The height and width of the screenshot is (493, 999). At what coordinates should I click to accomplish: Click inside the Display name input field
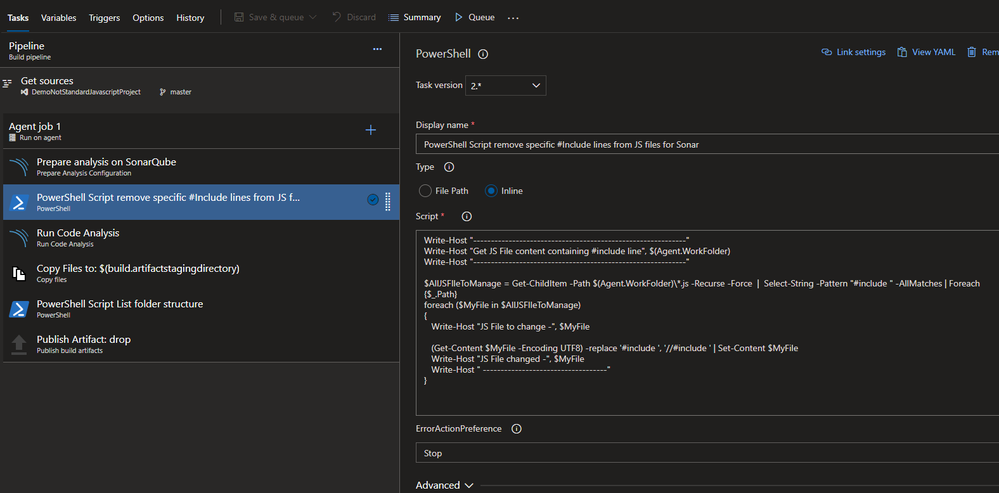pyautogui.click(x=707, y=145)
